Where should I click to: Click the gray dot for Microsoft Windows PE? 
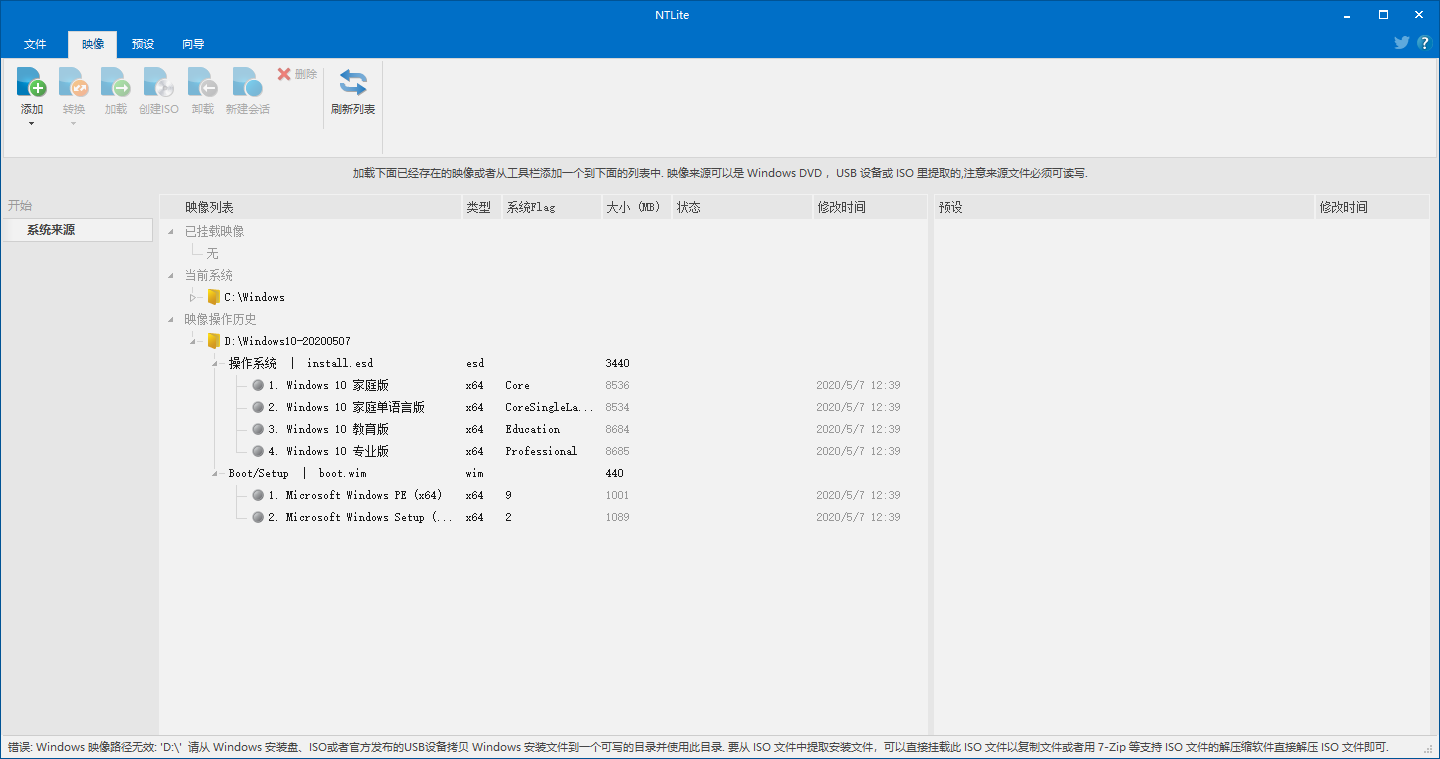[258, 495]
